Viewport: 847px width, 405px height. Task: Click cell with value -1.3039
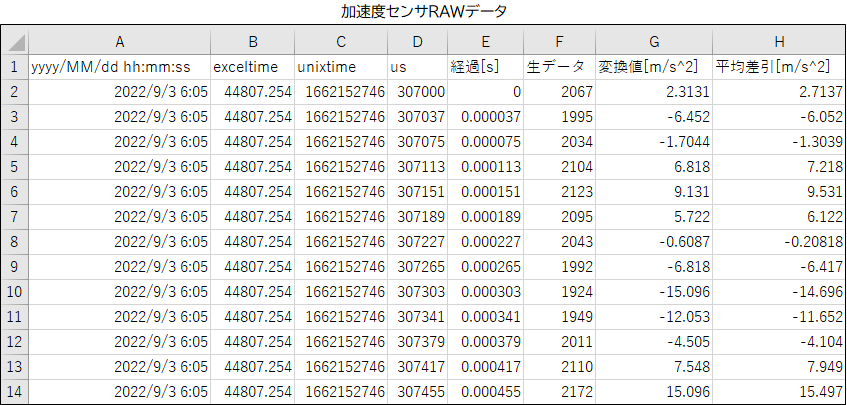coord(779,141)
